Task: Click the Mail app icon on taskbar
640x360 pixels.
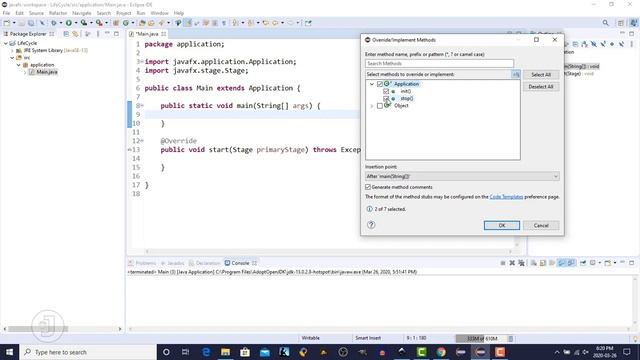Action: click(264, 352)
